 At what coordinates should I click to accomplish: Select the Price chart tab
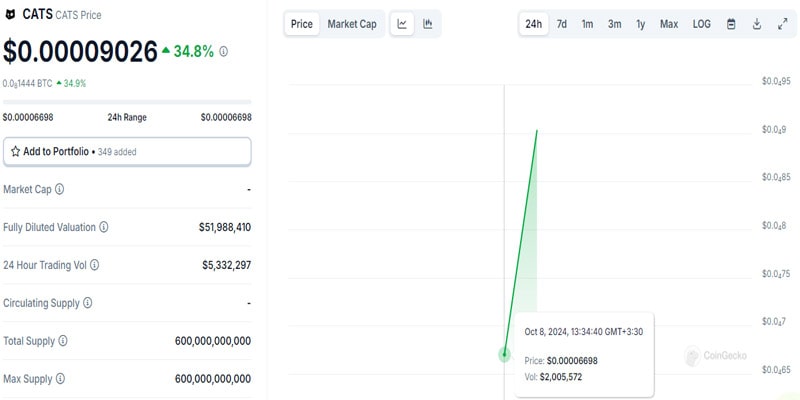point(302,24)
